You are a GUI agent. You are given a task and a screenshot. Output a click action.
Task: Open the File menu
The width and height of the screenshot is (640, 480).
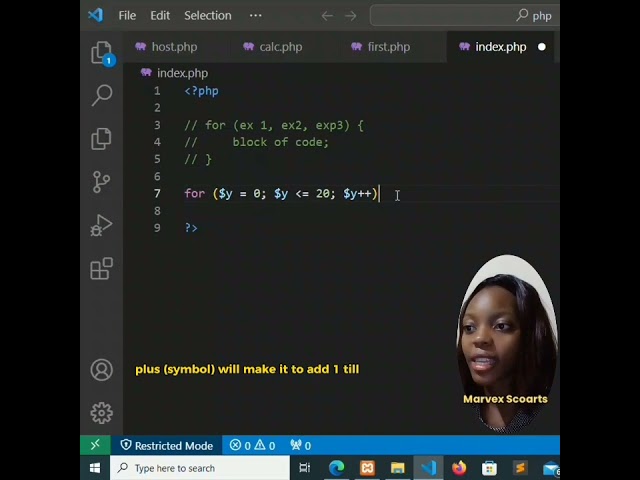[x=127, y=16]
